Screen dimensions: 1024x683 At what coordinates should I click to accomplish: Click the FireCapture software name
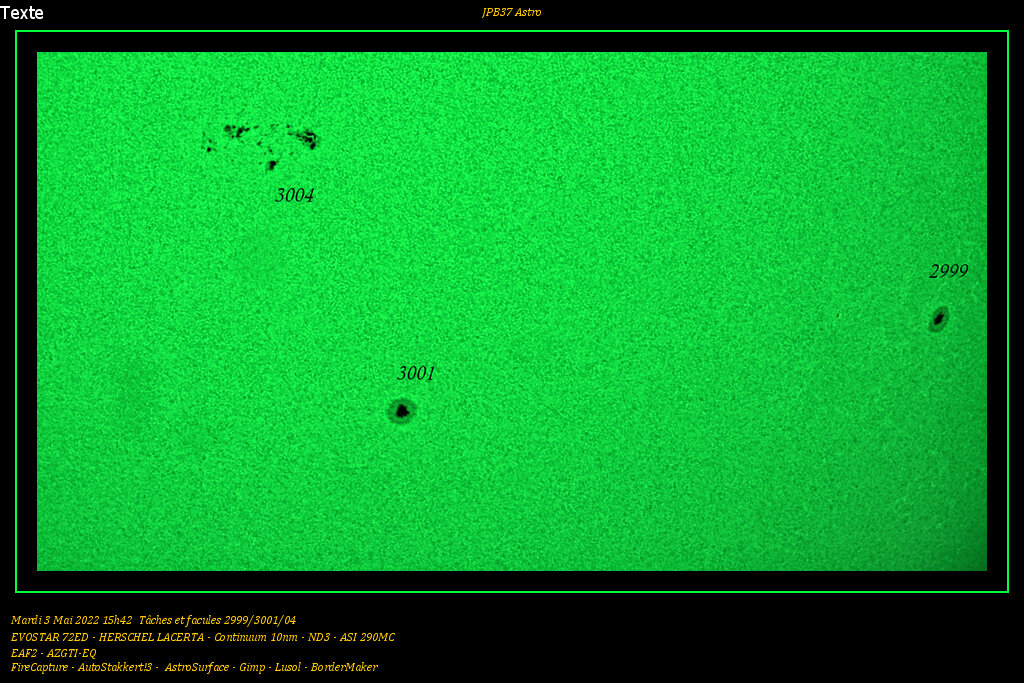click(39, 667)
